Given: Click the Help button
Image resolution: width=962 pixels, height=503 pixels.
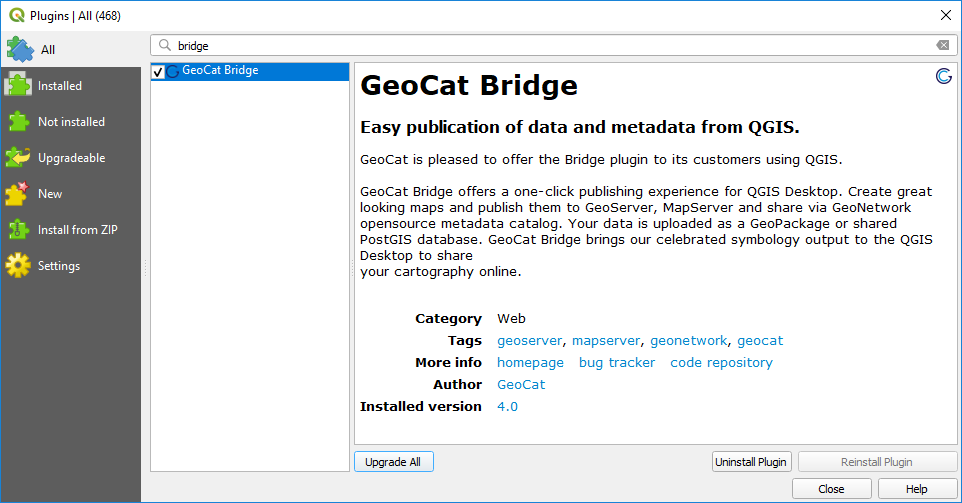Looking at the screenshot, I should pyautogui.click(x=917, y=489).
